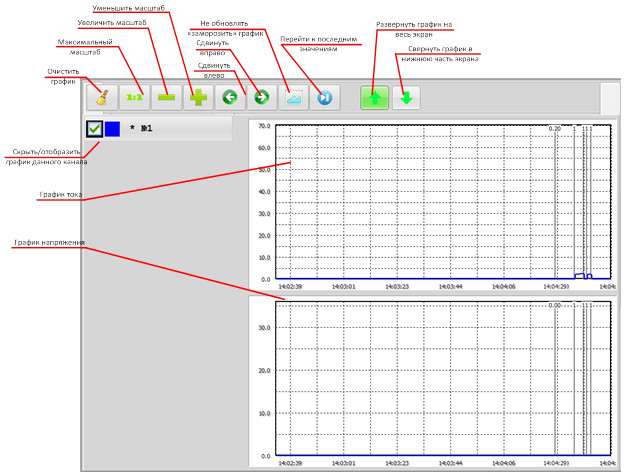Shift the graph left with the left arrow
Image resolution: width=624 pixels, height=475 pixels.
point(231,97)
